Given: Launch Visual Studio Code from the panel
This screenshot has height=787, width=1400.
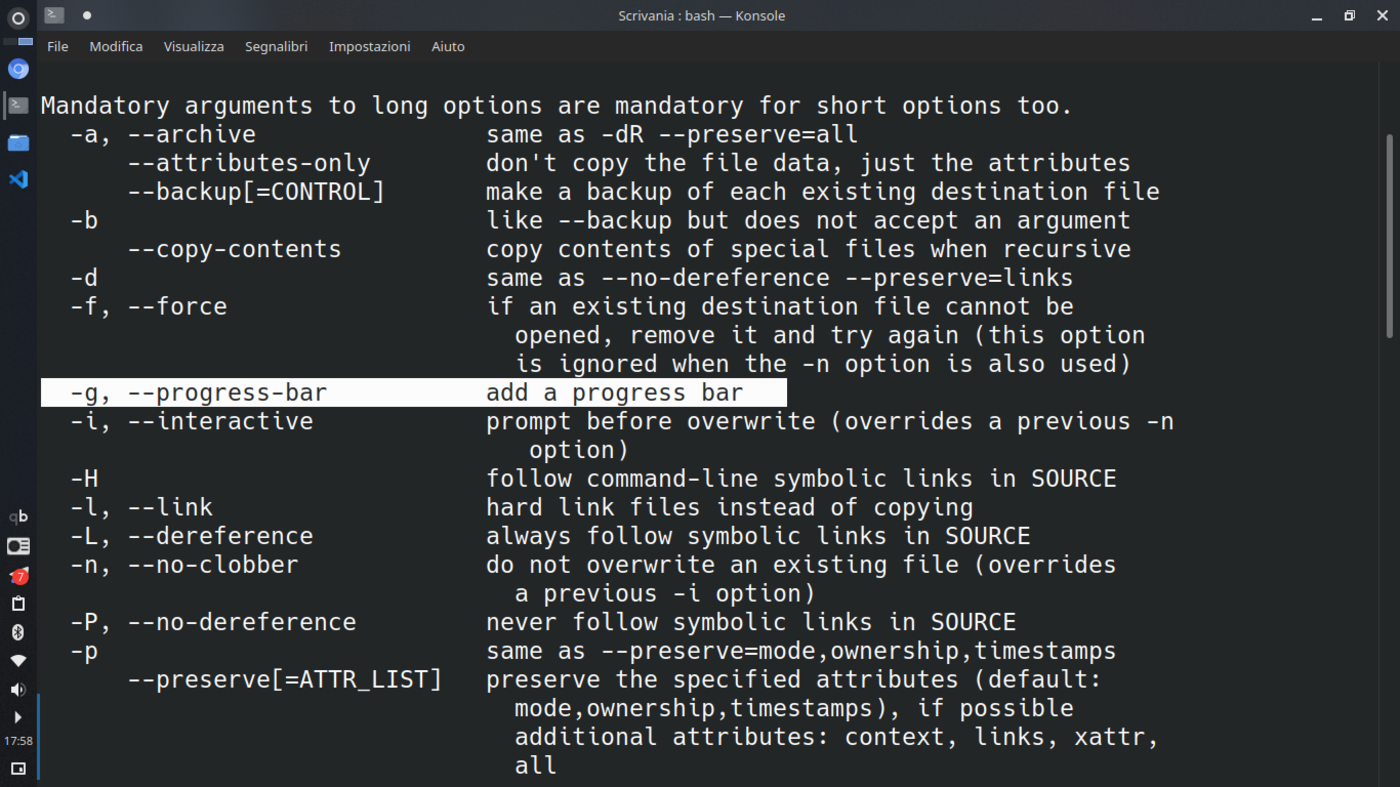Looking at the screenshot, I should (x=18, y=180).
